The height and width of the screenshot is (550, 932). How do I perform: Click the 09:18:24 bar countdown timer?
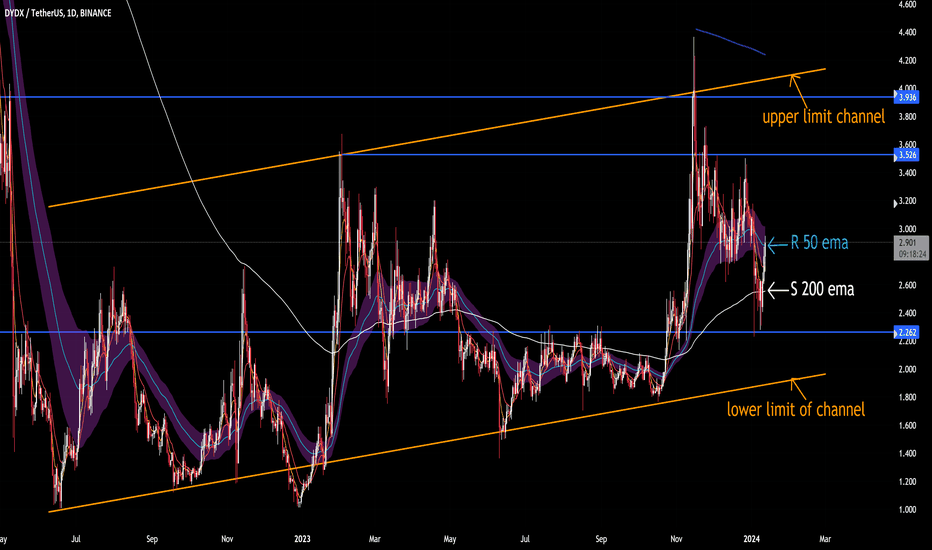click(x=912, y=254)
